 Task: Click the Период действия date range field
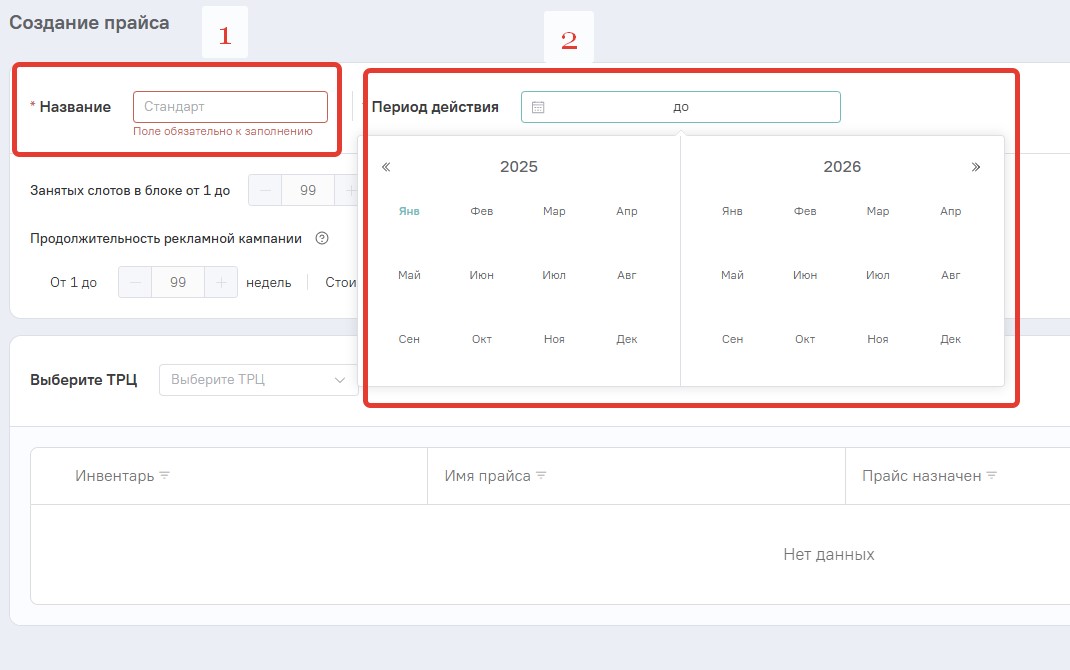pos(680,107)
